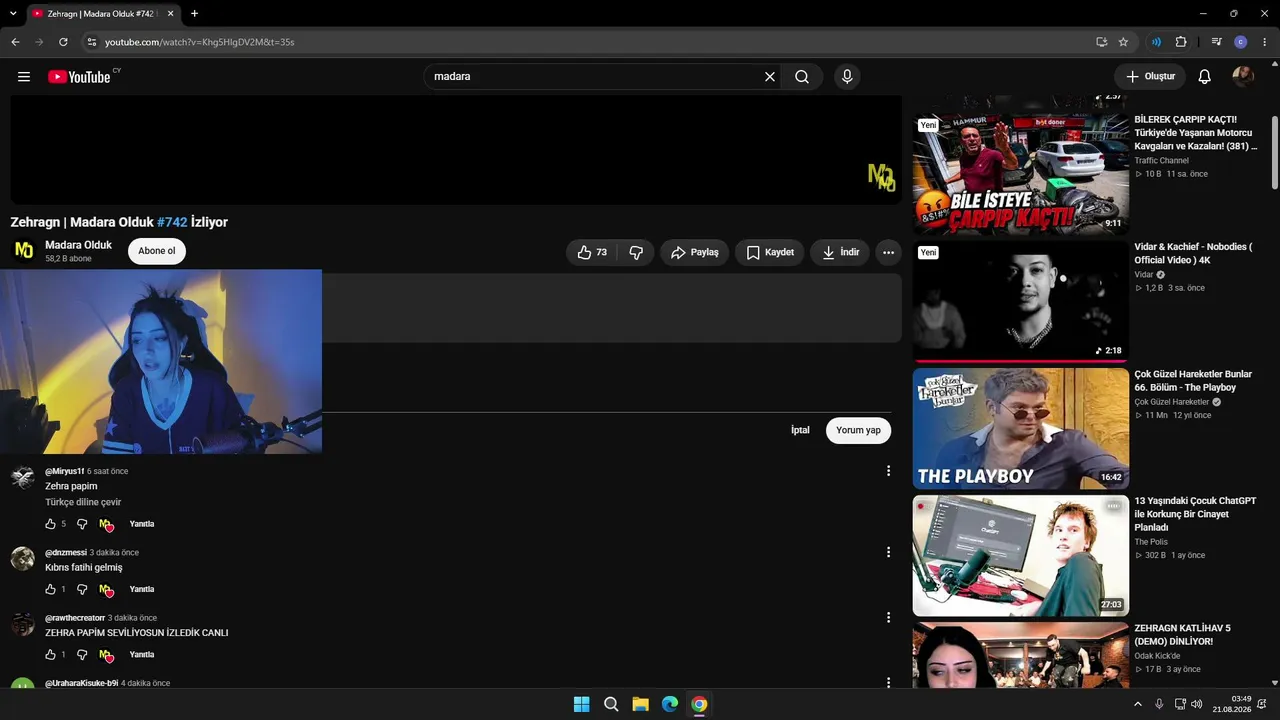Screen dimensions: 1280x720
Task: Focus the YouTube search field
Action: [596, 77]
